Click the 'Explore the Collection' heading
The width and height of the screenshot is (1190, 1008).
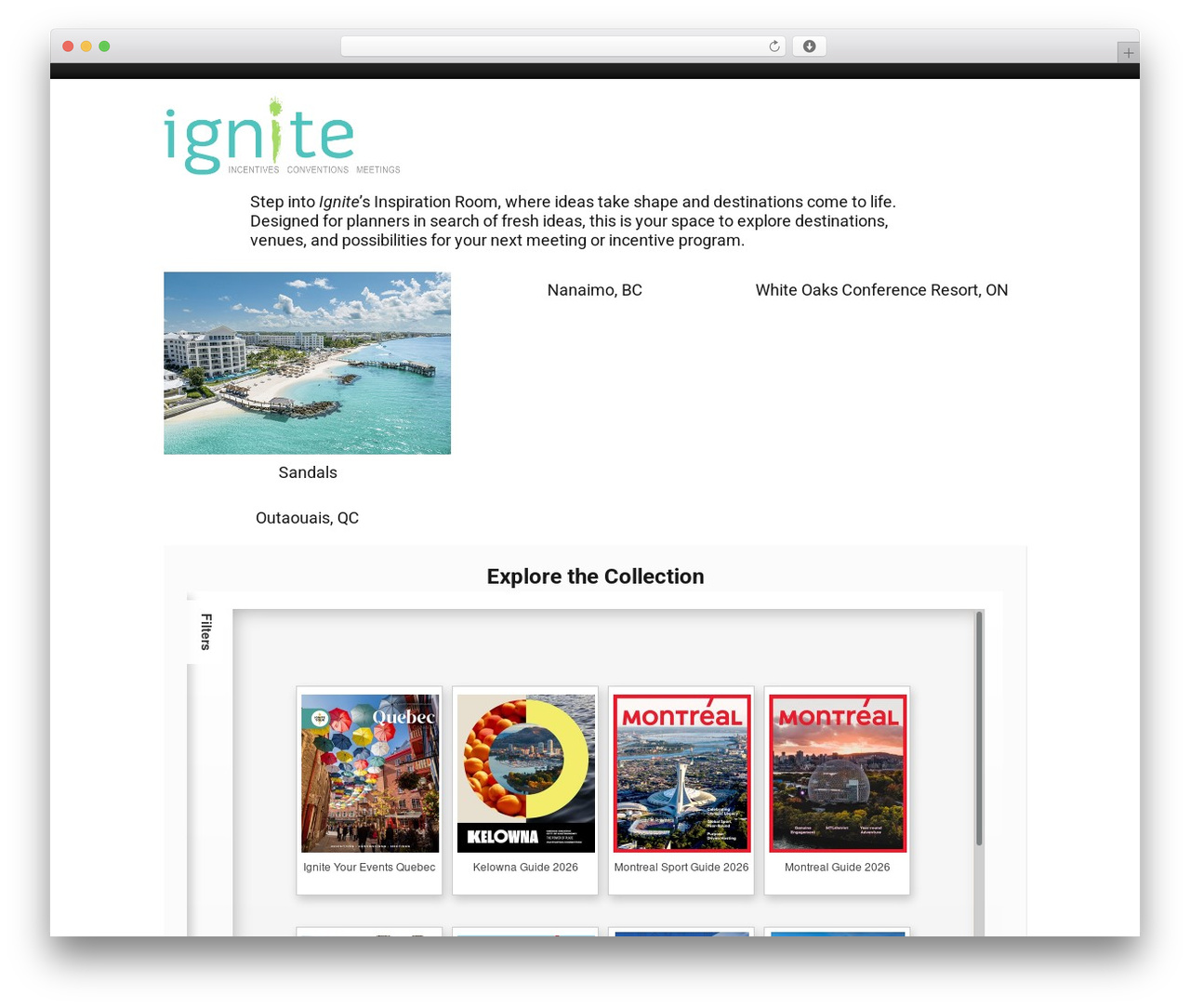(595, 577)
